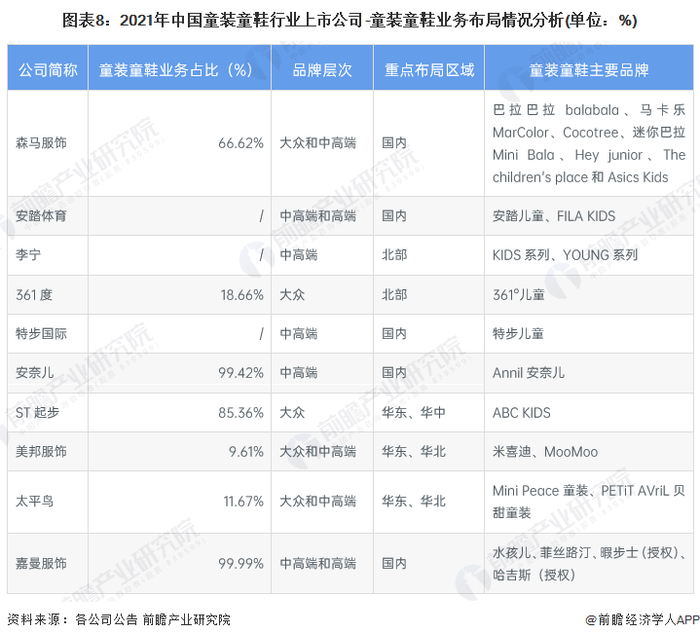Click the @前瞻经济学人APP credit text
Viewport: 700px width, 640px height.
(642, 619)
